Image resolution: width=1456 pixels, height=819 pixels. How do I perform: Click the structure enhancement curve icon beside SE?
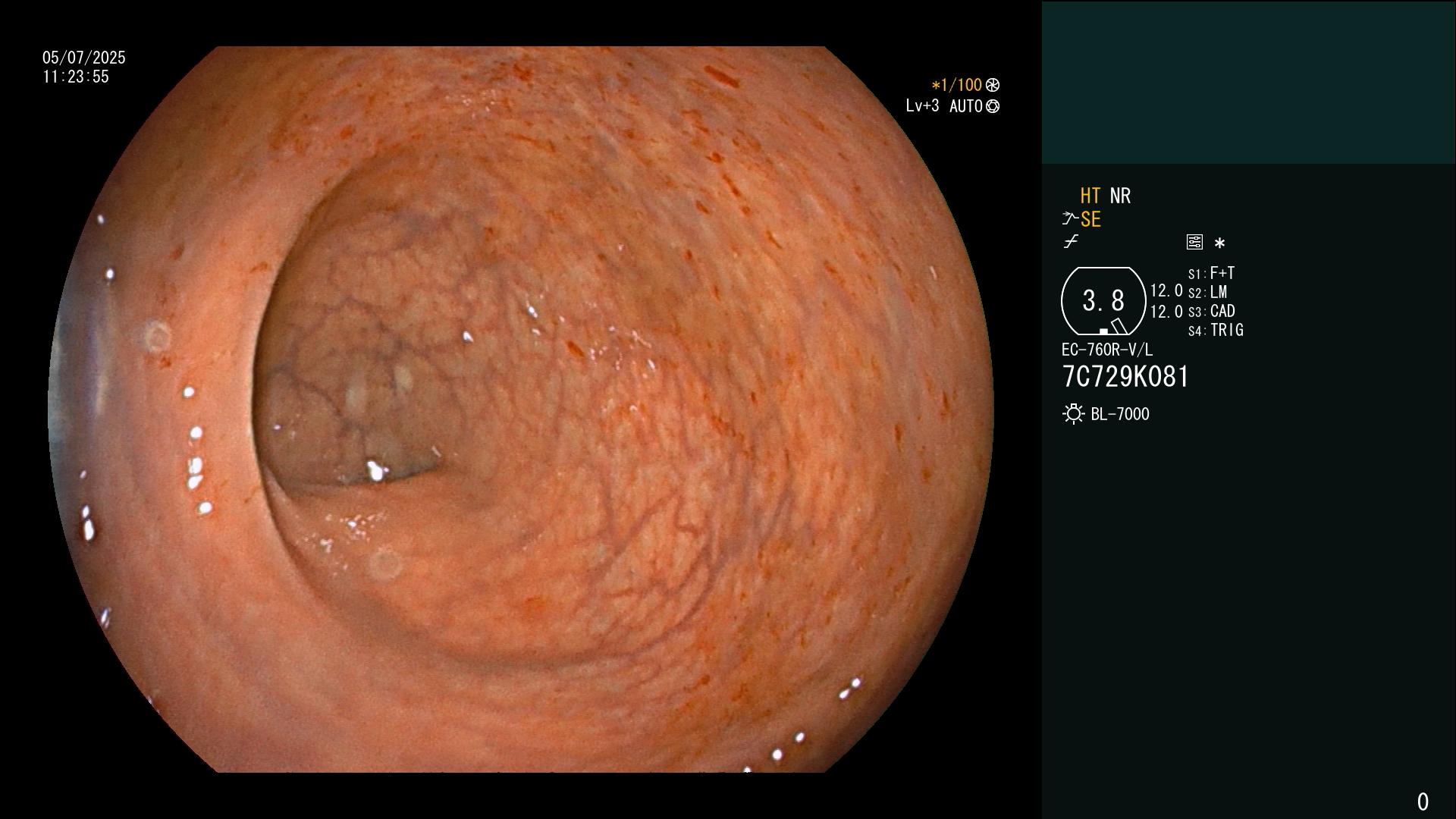tap(1070, 219)
